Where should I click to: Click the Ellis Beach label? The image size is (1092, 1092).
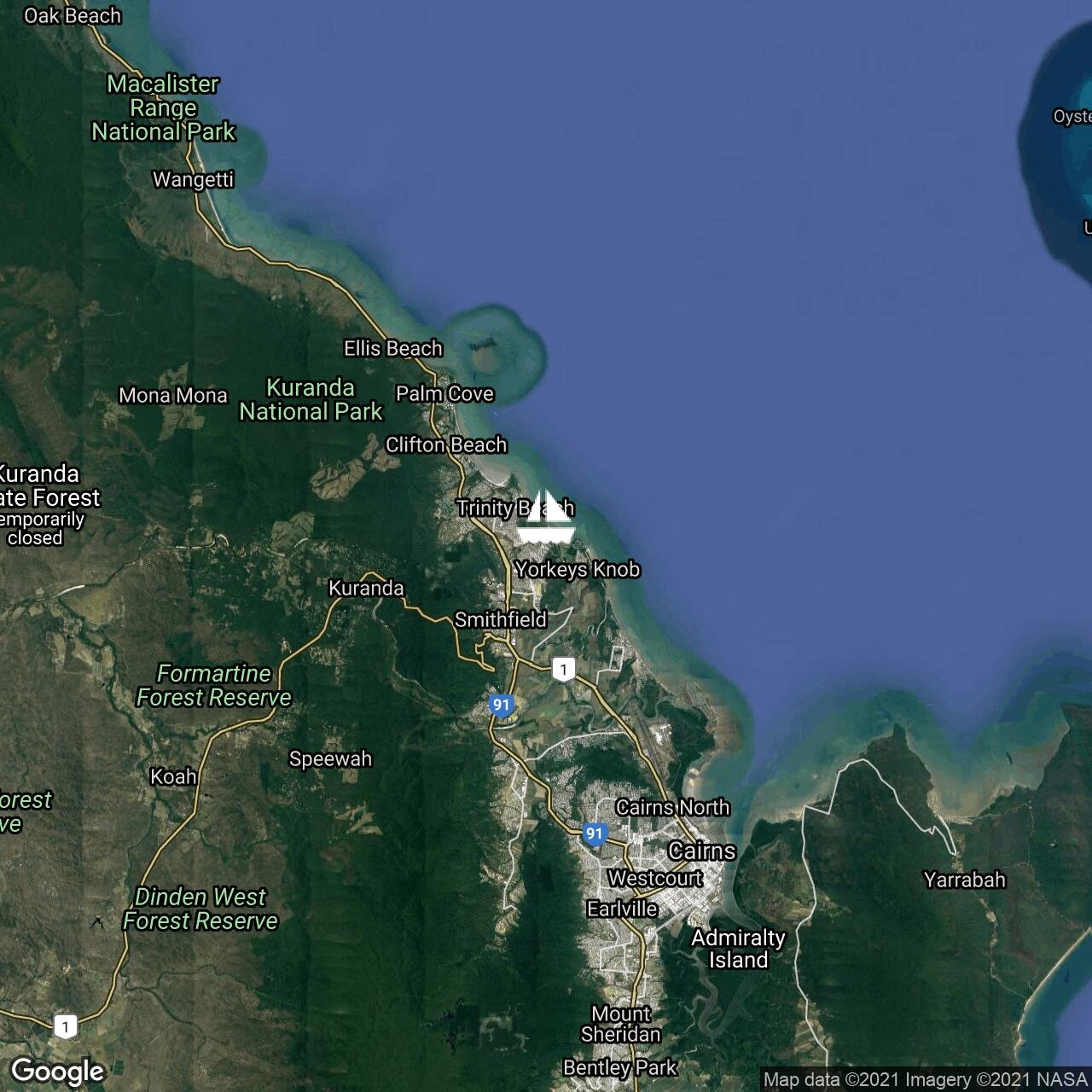[x=393, y=348]
